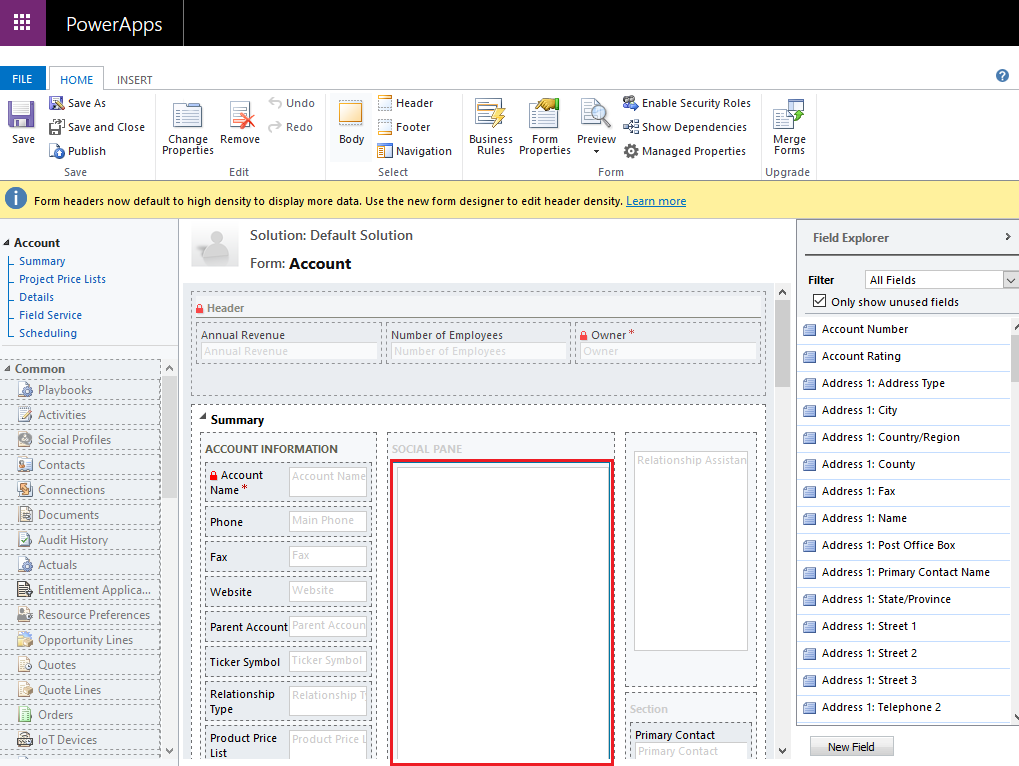1019x766 pixels.
Task: Open the Filter All Fields dropdown
Action: 942,280
